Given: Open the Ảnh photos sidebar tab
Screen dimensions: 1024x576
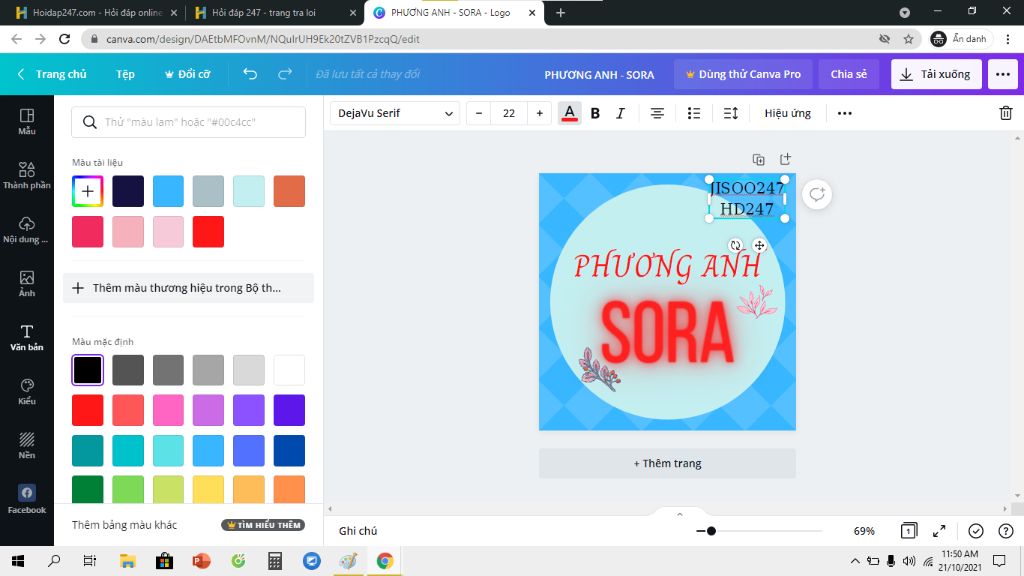Looking at the screenshot, I should click(27, 283).
